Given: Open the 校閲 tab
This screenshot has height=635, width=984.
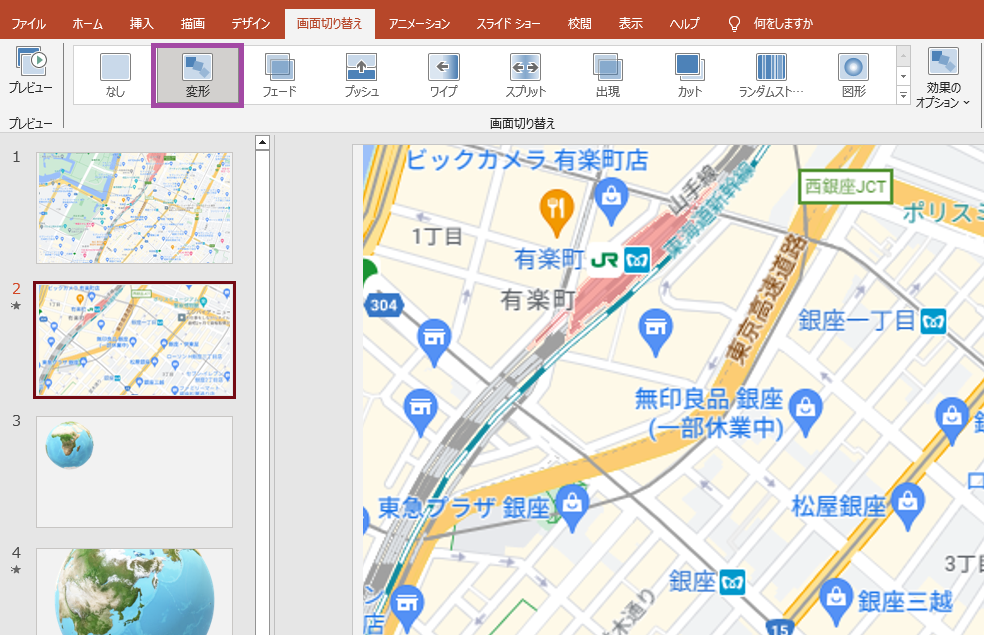Looking at the screenshot, I should coord(579,24).
